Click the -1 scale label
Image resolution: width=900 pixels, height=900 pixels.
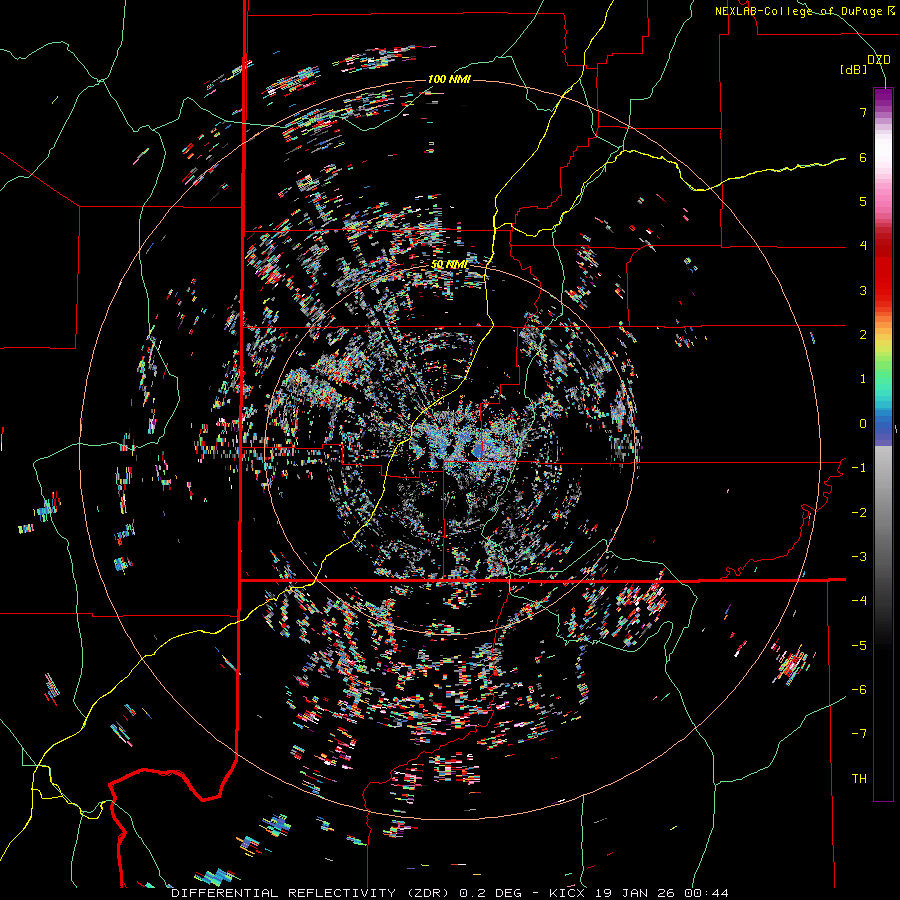pyautogui.click(x=859, y=468)
